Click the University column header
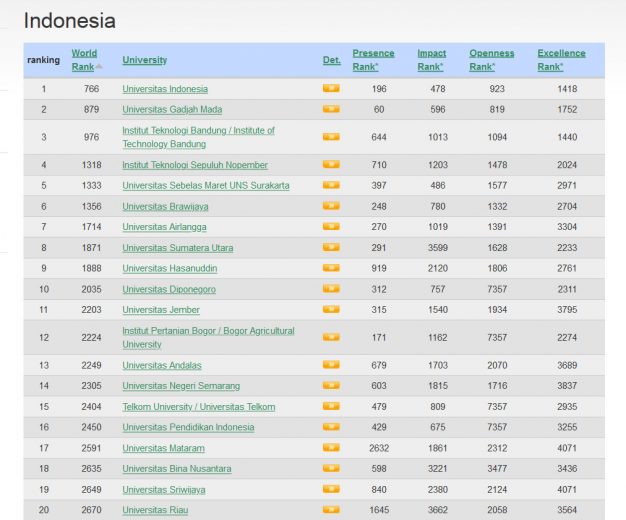626x520 pixels. pyautogui.click(x=144, y=60)
